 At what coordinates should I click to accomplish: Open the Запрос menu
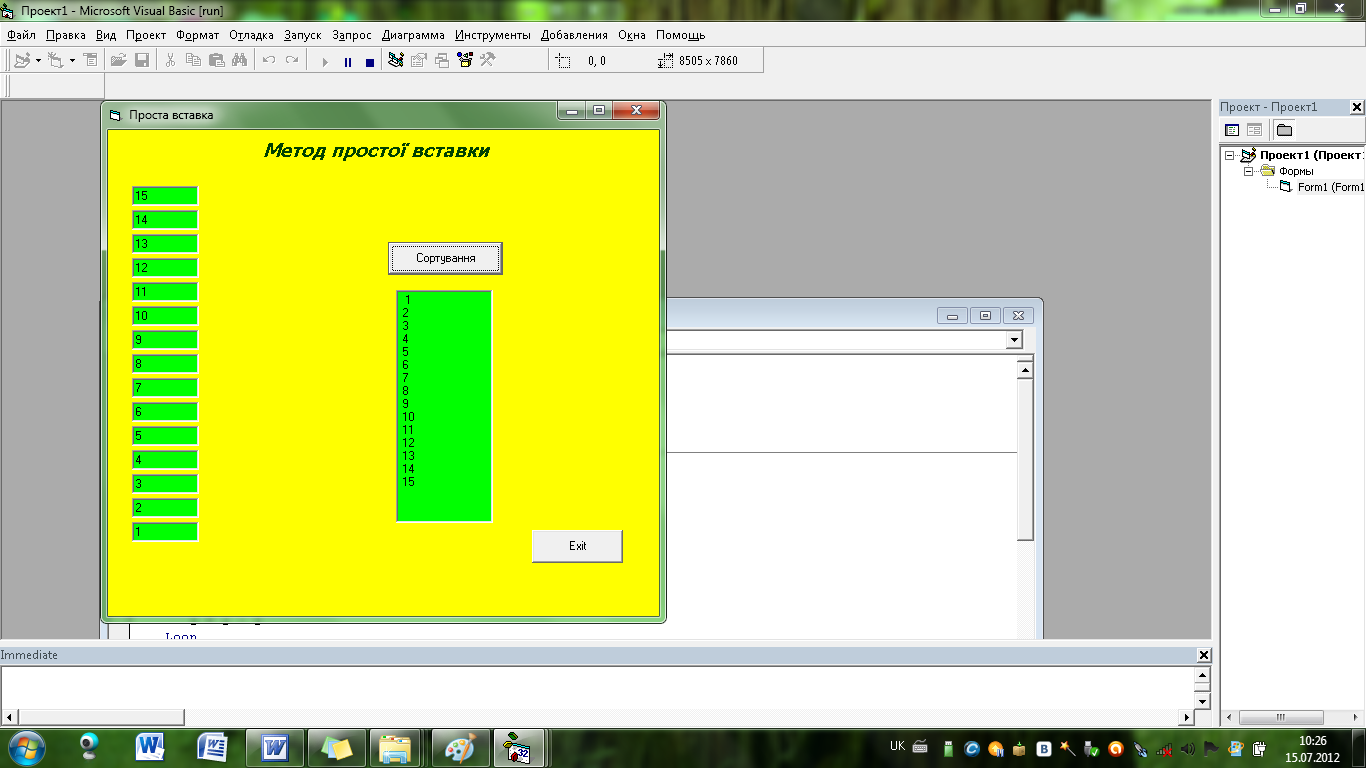(x=352, y=35)
